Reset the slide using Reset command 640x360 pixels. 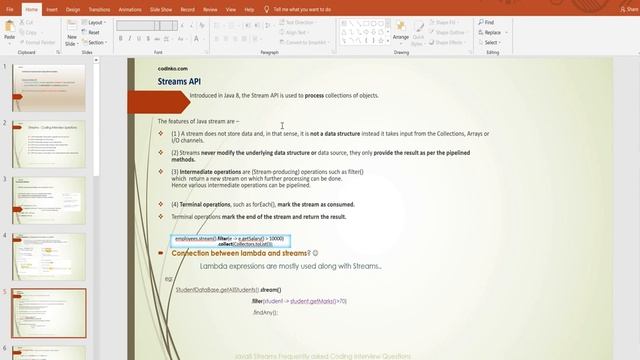point(91,32)
